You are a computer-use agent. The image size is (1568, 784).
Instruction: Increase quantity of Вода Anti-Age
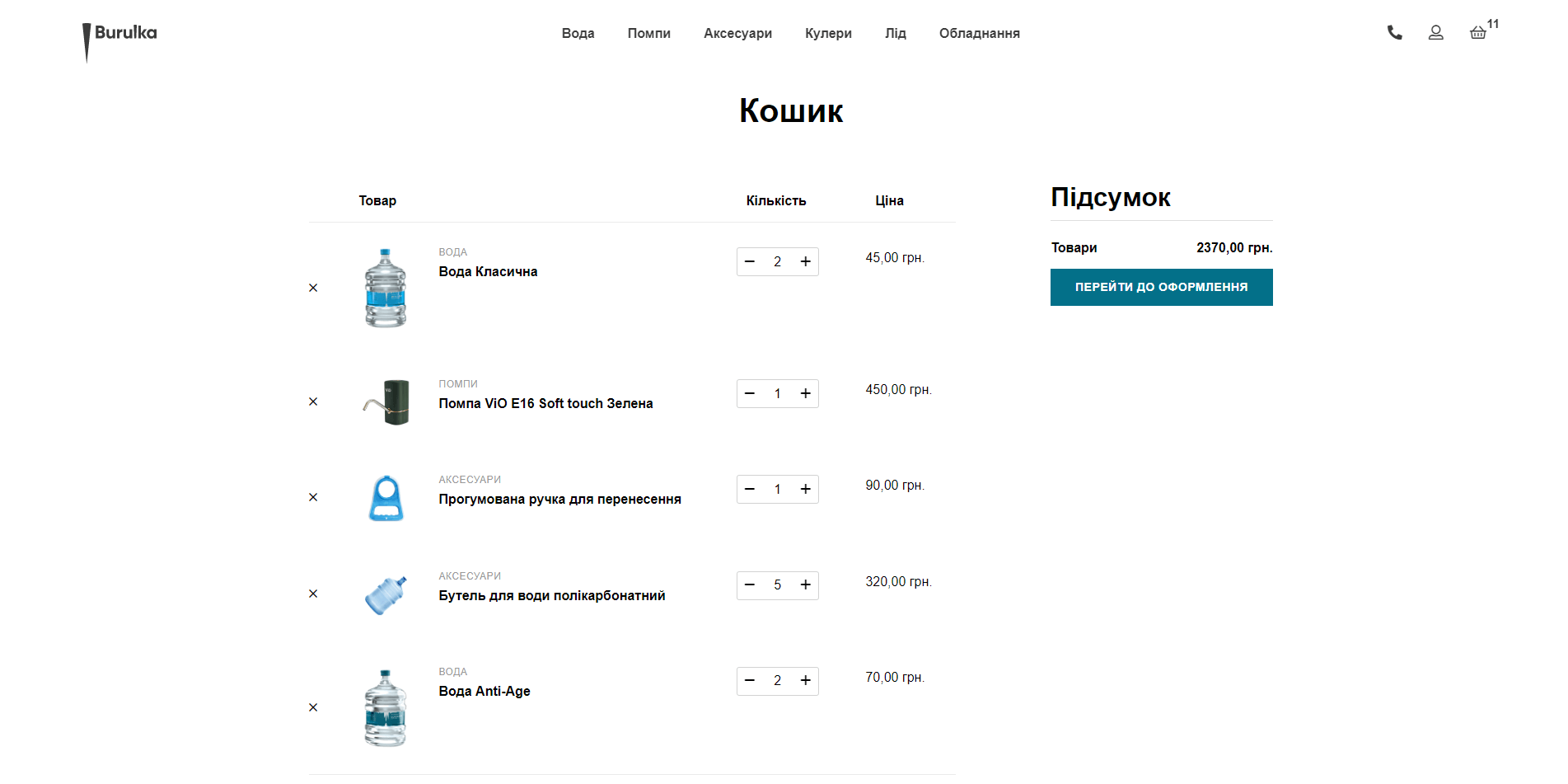(806, 680)
